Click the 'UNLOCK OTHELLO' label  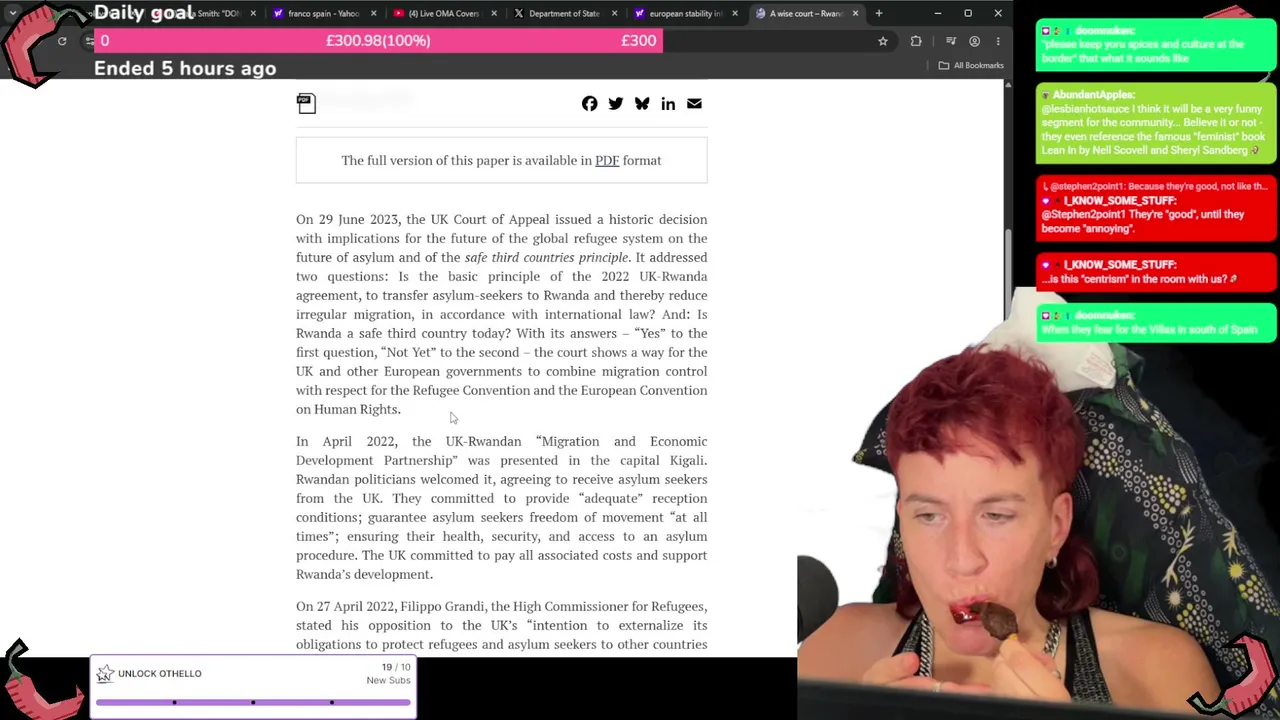click(x=159, y=673)
